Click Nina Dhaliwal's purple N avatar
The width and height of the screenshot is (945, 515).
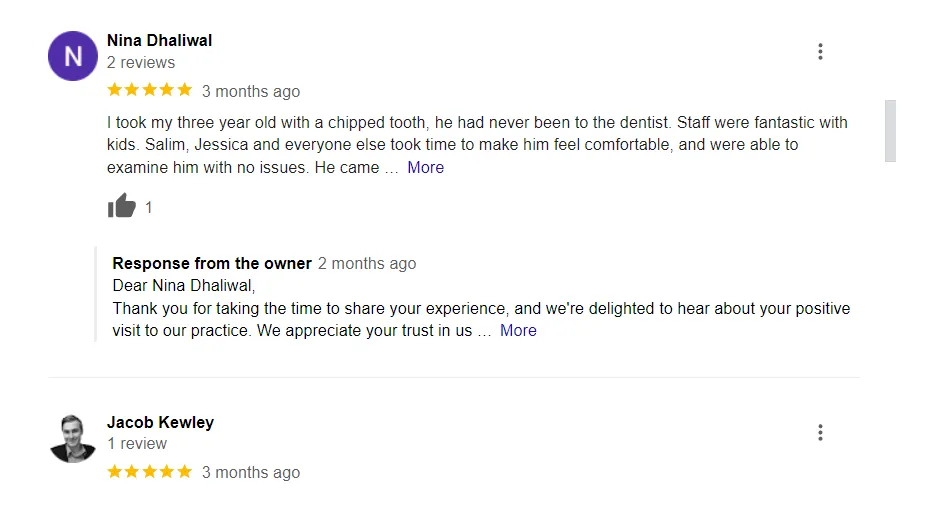73,57
